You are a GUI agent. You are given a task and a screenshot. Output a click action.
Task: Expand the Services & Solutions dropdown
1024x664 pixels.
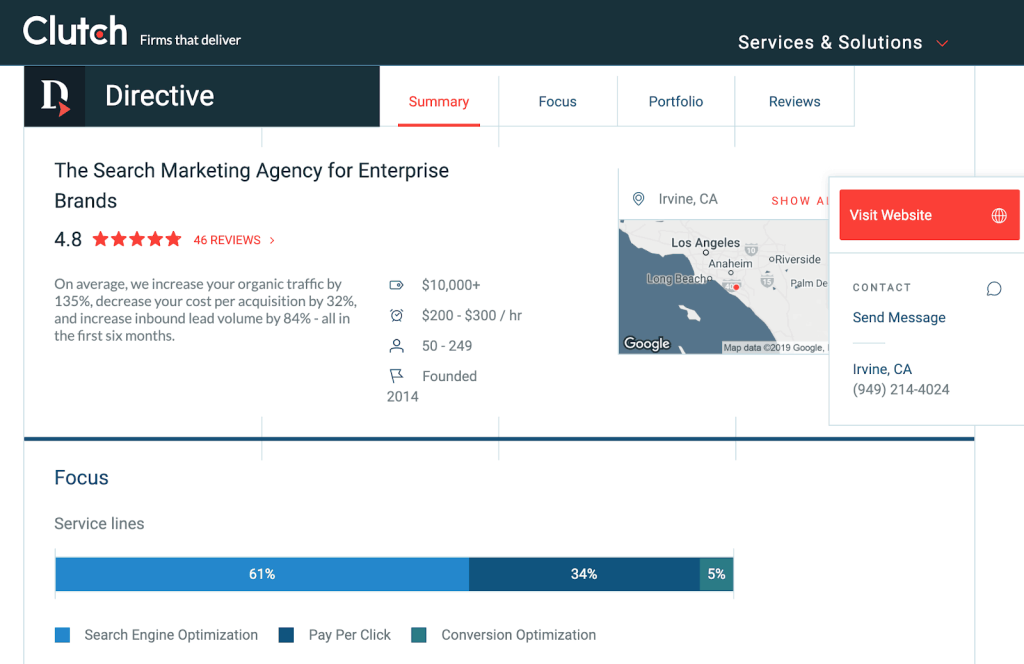(829, 42)
